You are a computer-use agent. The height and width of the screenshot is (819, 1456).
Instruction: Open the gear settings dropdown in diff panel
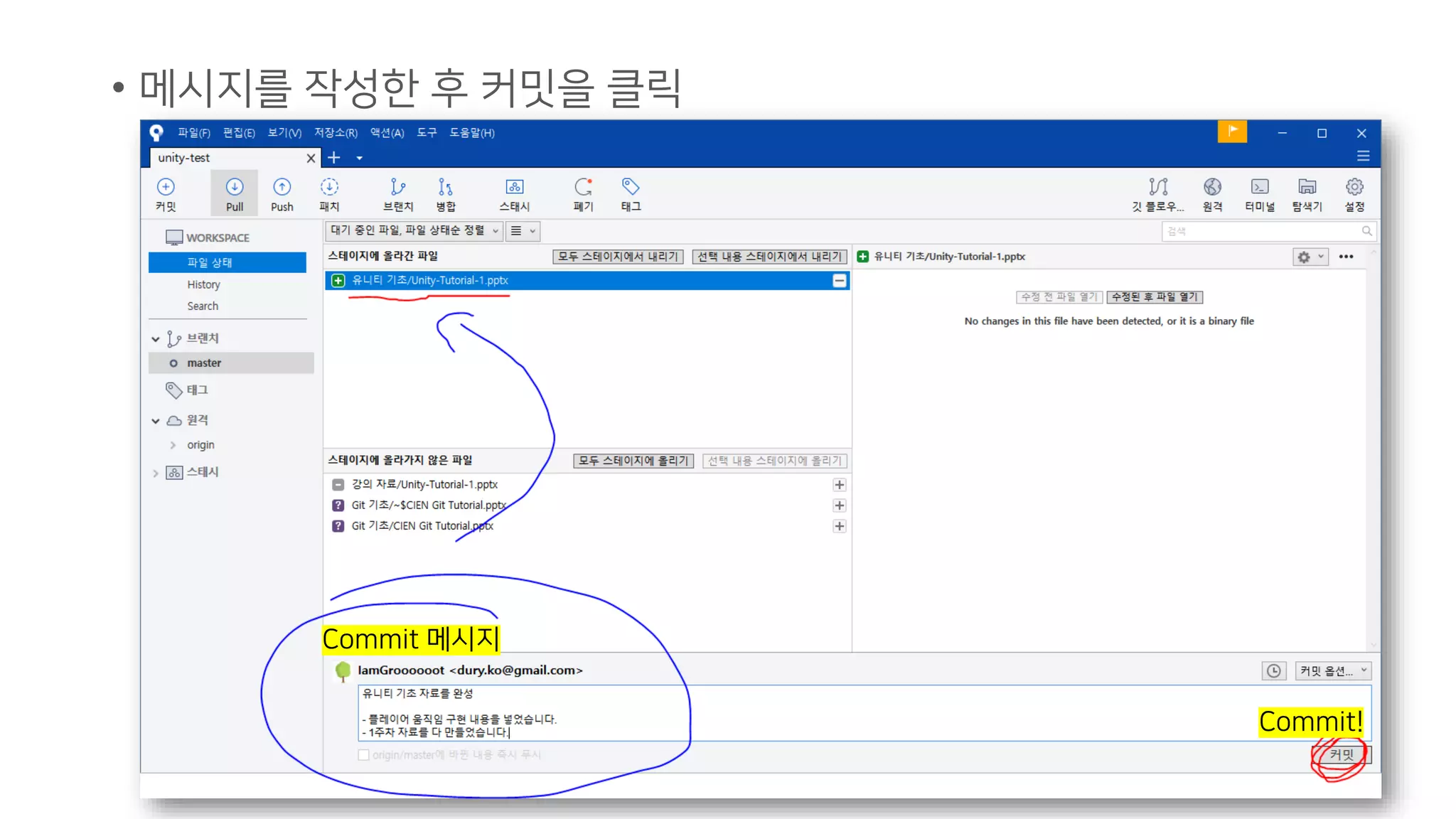point(1310,257)
